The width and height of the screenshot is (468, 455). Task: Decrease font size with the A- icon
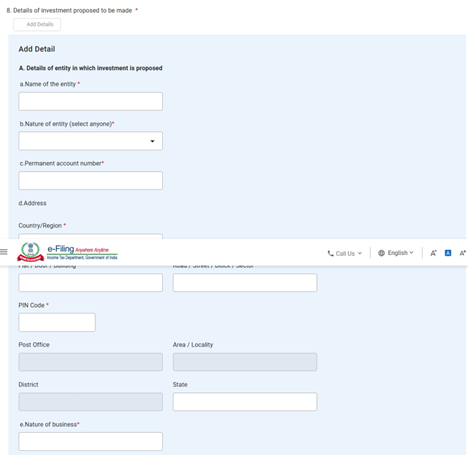click(433, 253)
